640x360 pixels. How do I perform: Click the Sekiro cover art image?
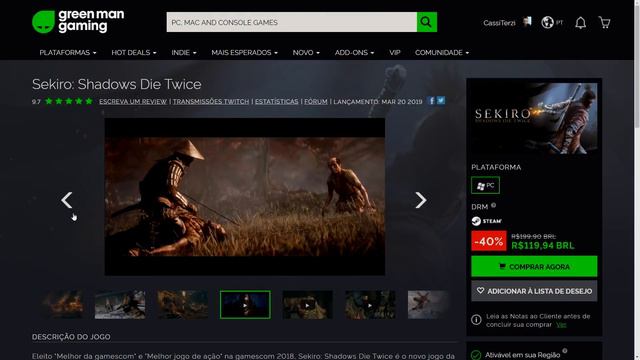[x=534, y=118]
